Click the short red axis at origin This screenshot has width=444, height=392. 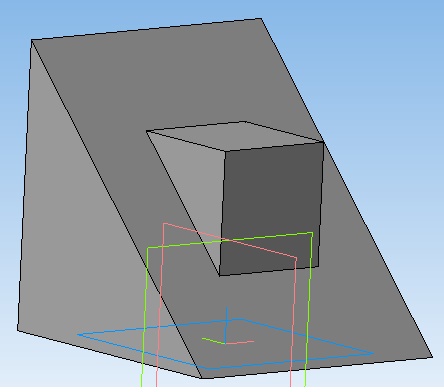point(240,342)
